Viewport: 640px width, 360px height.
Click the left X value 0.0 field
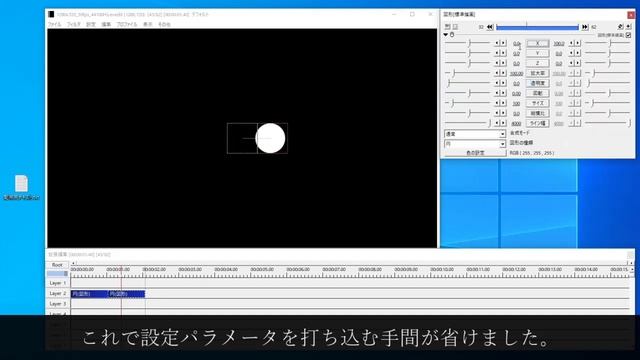(x=517, y=43)
